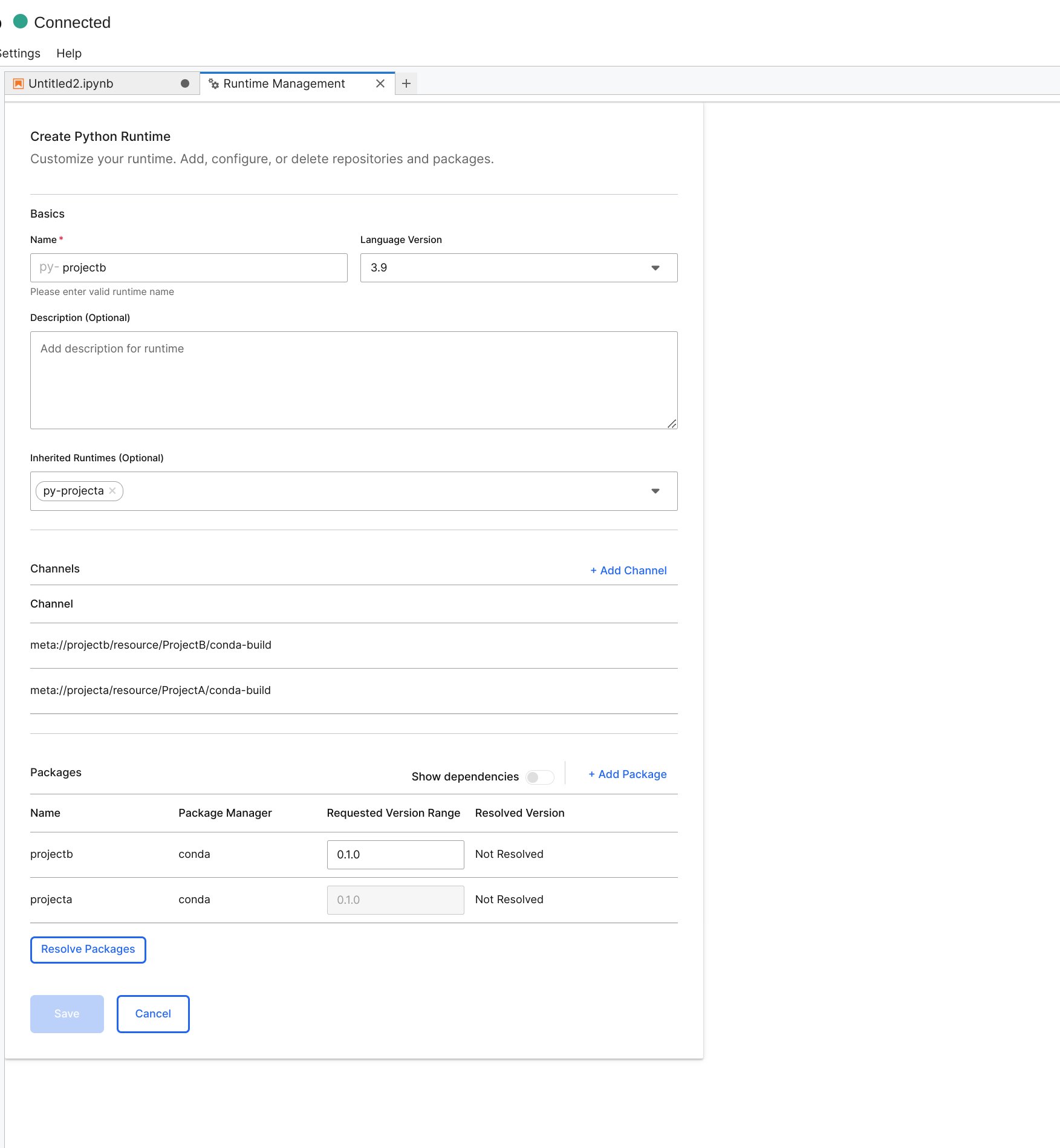This screenshot has width=1060, height=1148.
Task: Toggle the Show dependencies switch
Action: (x=539, y=777)
